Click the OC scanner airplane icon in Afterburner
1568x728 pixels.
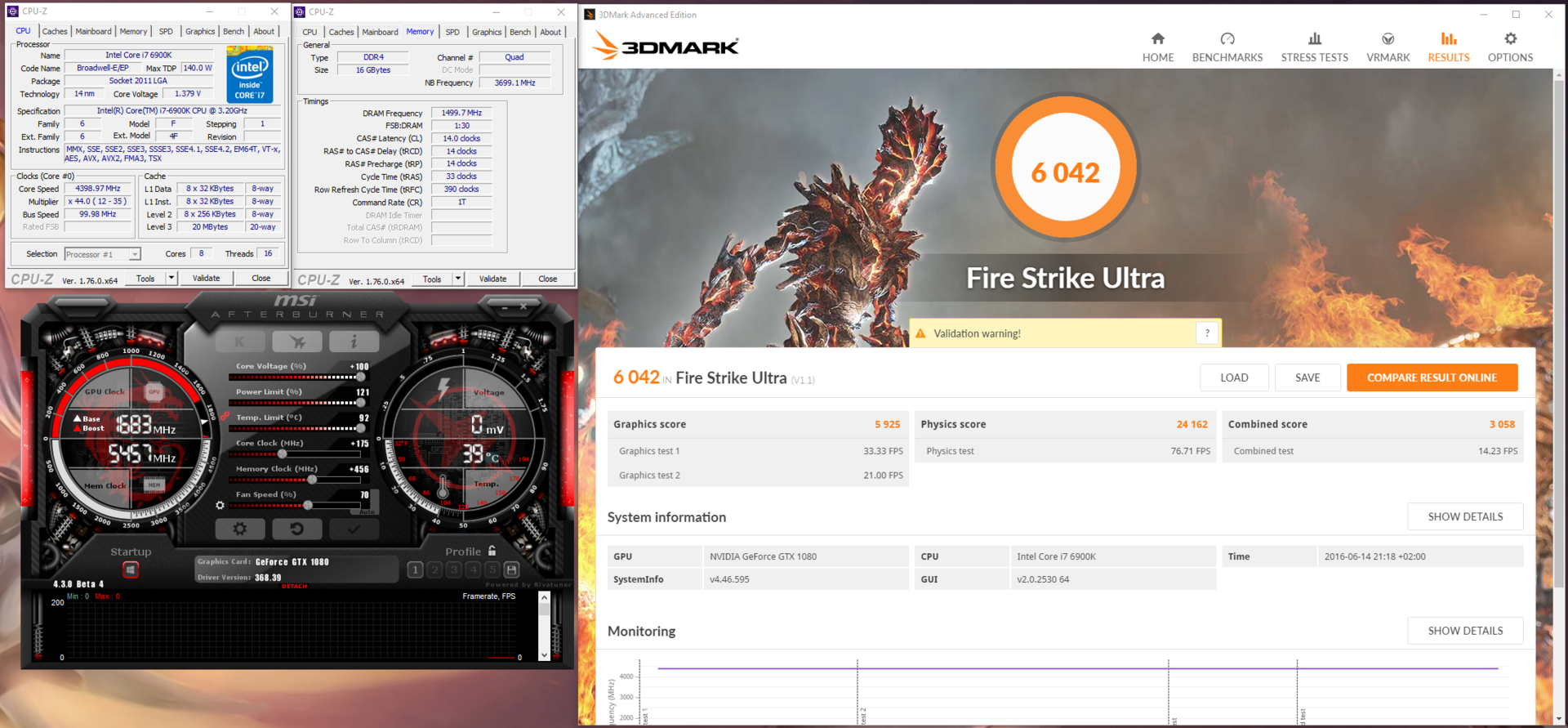[x=297, y=342]
